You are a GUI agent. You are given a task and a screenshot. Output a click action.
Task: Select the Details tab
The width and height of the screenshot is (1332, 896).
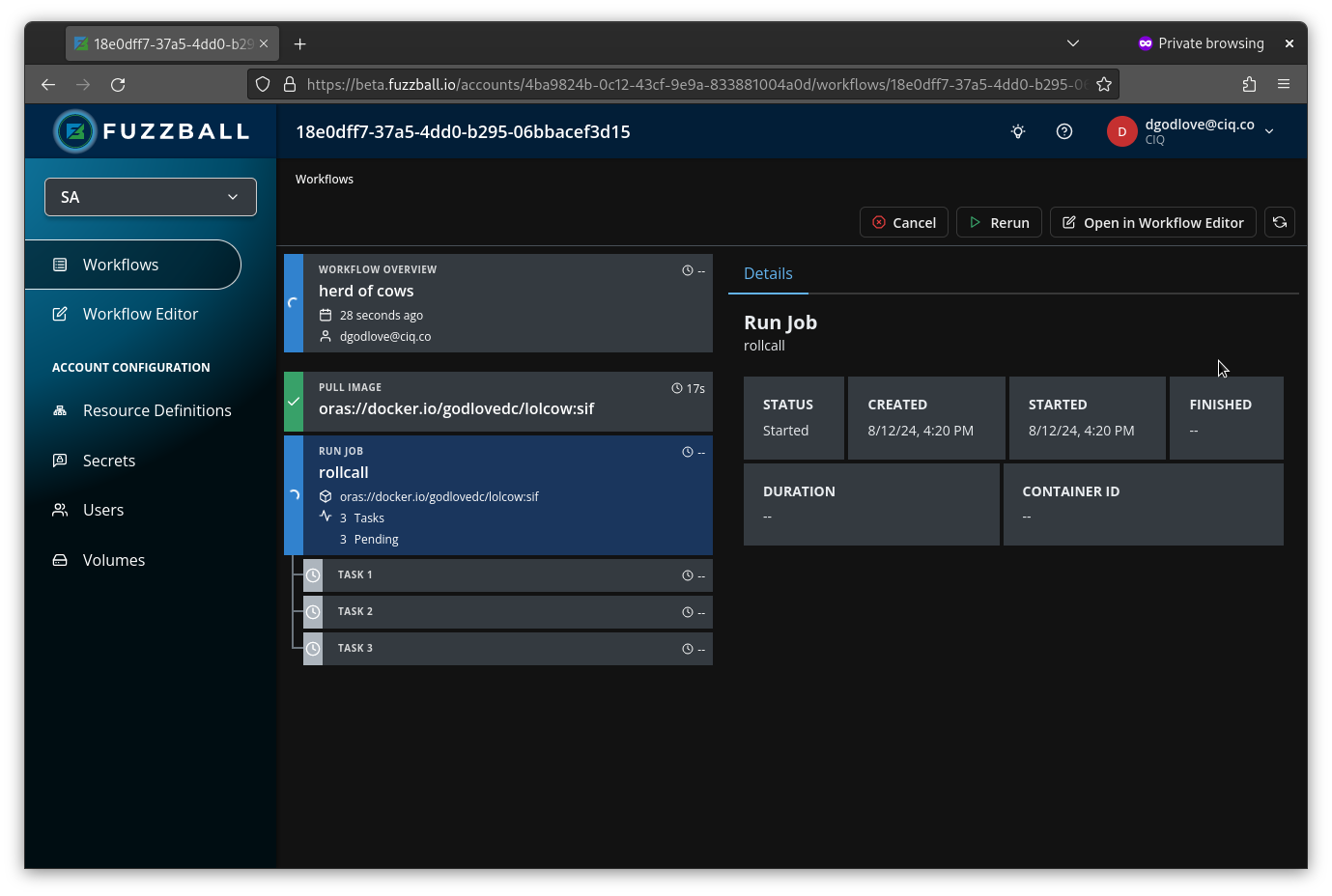768,274
